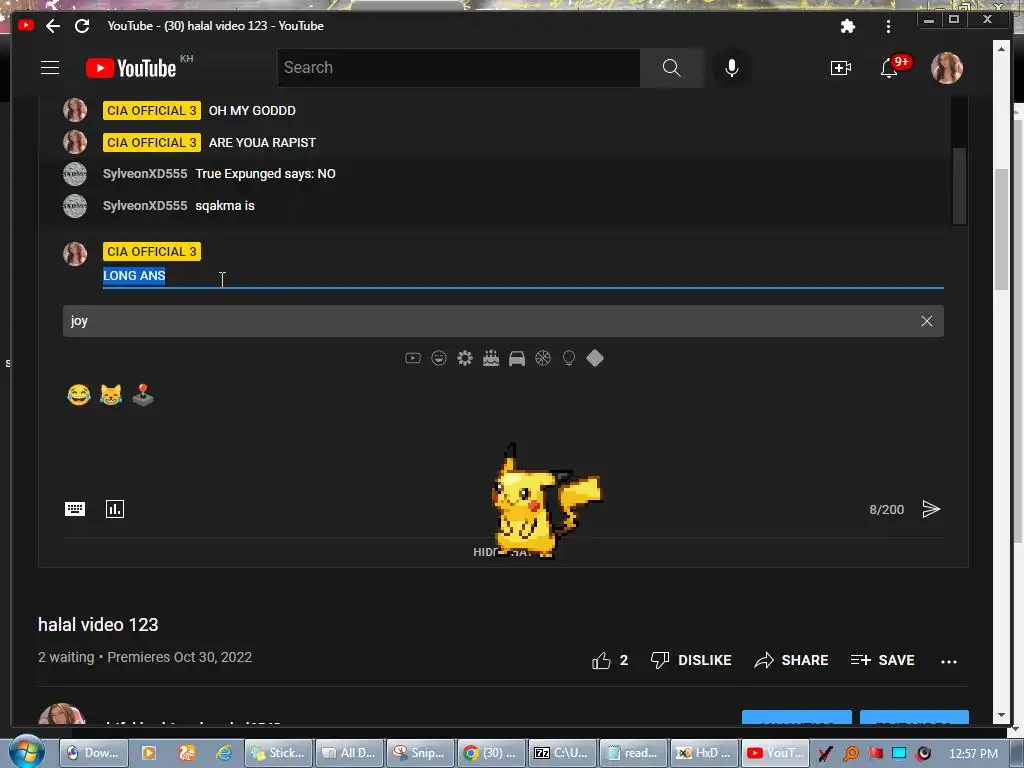This screenshot has height=768, width=1024.
Task: Open the media player taskbar icon
Action: pos(149,753)
